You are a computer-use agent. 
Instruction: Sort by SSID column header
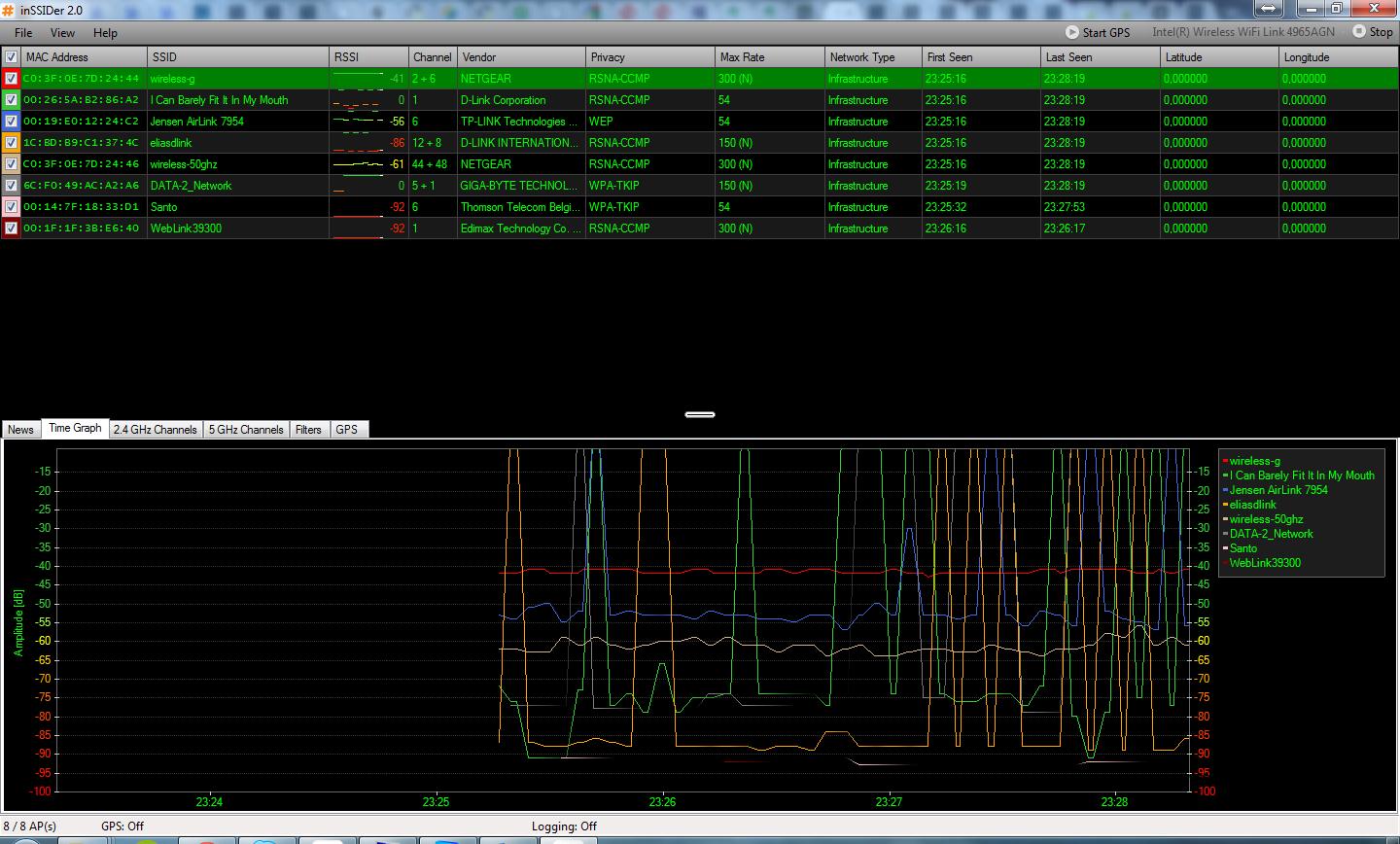238,57
